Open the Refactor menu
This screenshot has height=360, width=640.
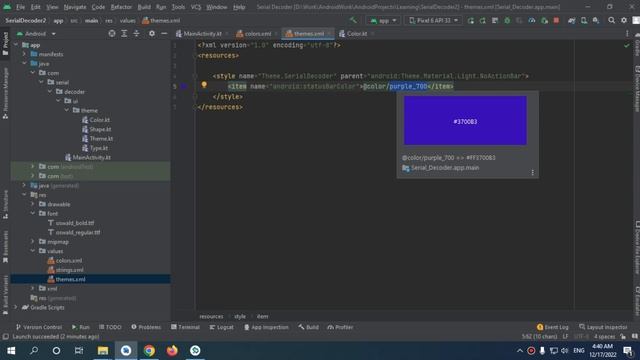click(x=121, y=7)
